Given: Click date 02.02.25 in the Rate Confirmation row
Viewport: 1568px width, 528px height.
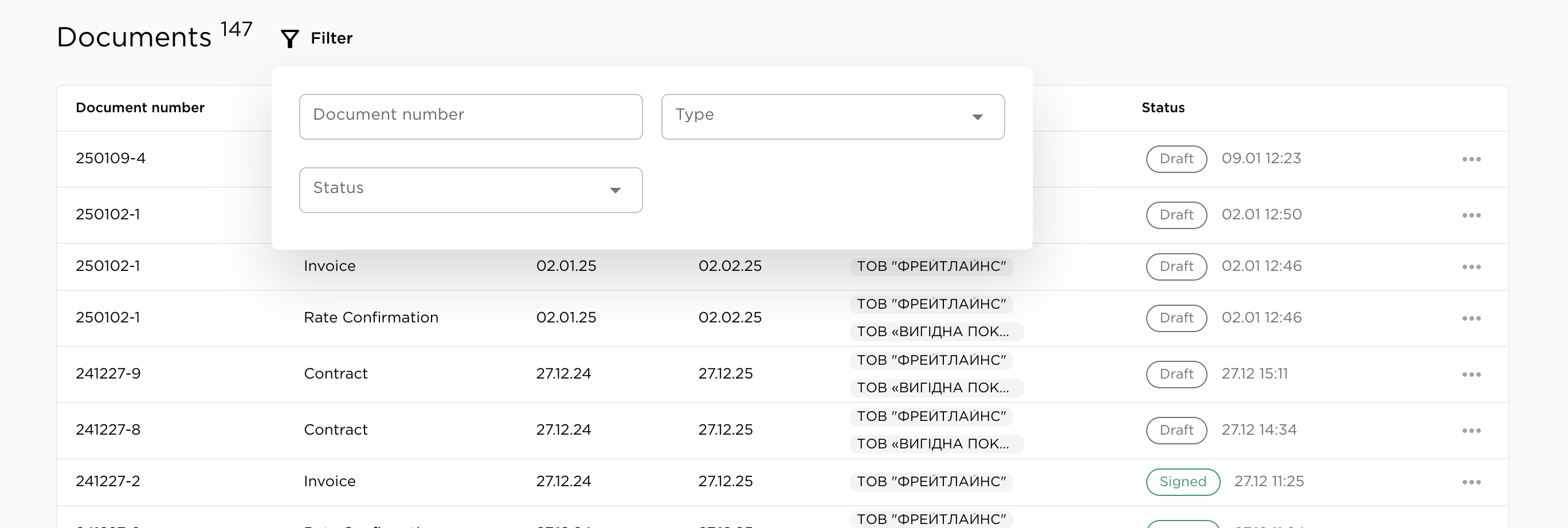Looking at the screenshot, I should pos(730,317).
